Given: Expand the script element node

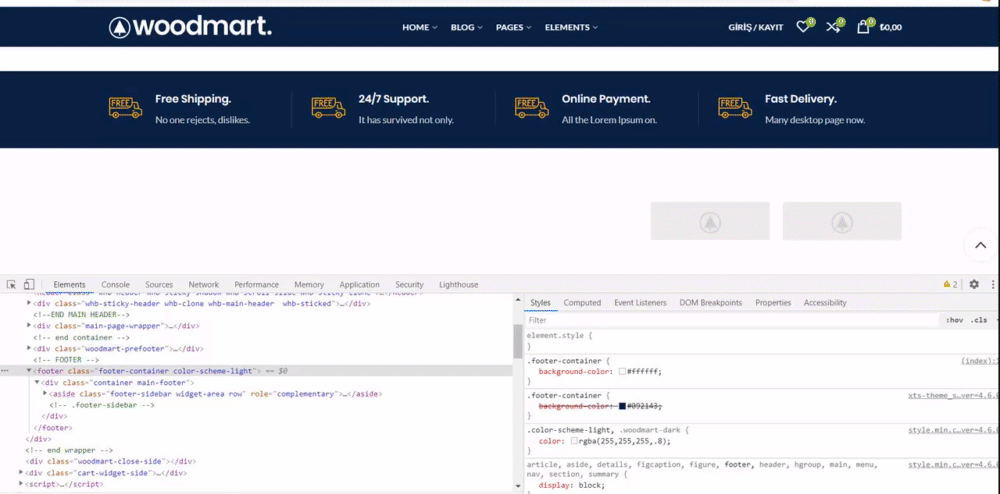Looking at the screenshot, I should [21, 484].
